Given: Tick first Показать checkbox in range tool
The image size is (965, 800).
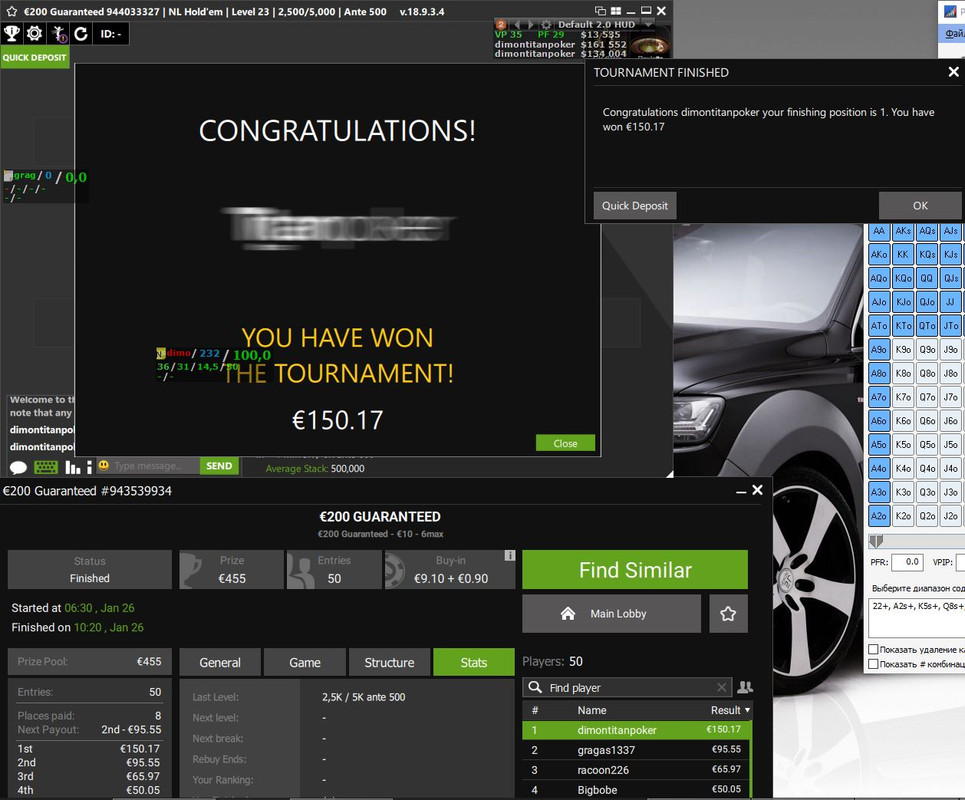Looking at the screenshot, I should [x=873, y=649].
